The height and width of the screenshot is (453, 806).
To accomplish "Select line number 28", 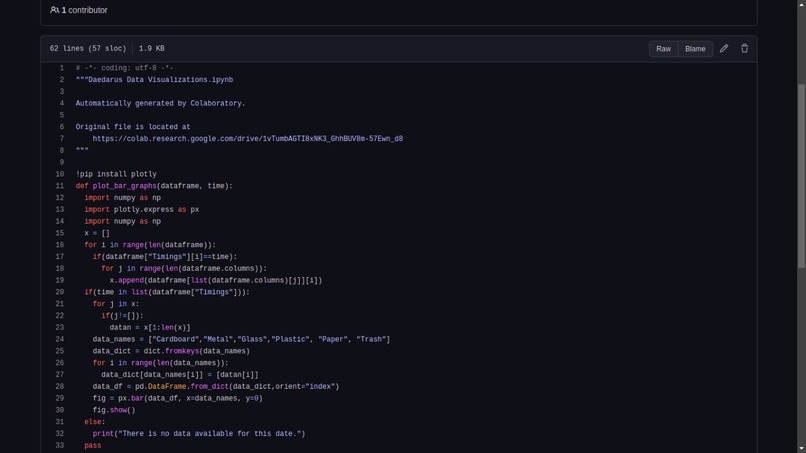I will click(60, 387).
